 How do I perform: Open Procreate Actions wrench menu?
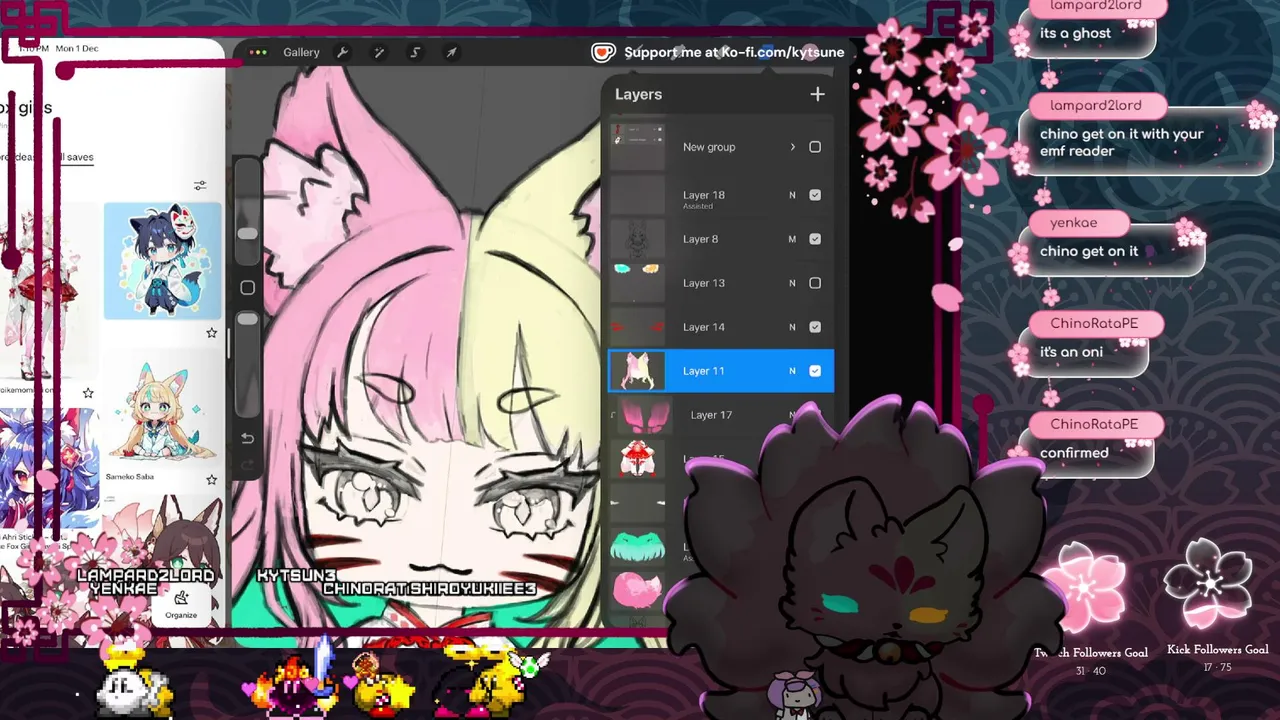[x=343, y=52]
